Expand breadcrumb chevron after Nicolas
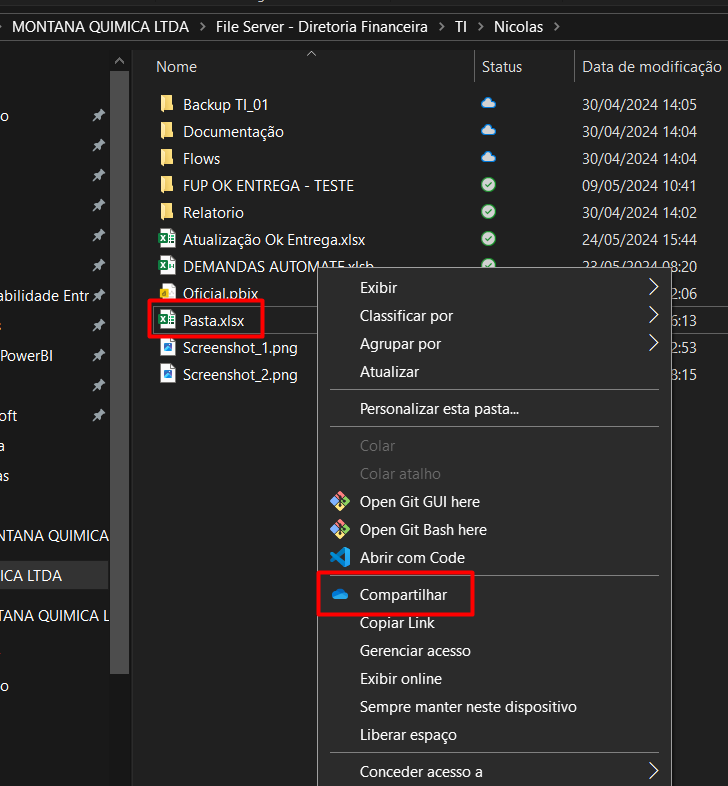The height and width of the screenshot is (786, 728). 557,27
